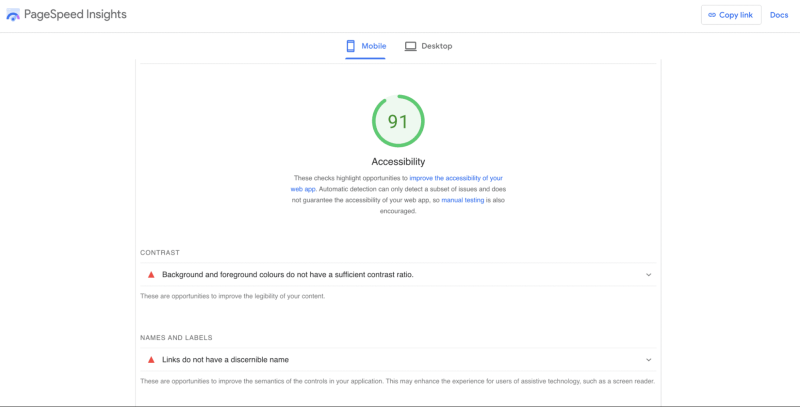Click the Accessibility heading under the score
The image size is (800, 407).
(x=398, y=162)
